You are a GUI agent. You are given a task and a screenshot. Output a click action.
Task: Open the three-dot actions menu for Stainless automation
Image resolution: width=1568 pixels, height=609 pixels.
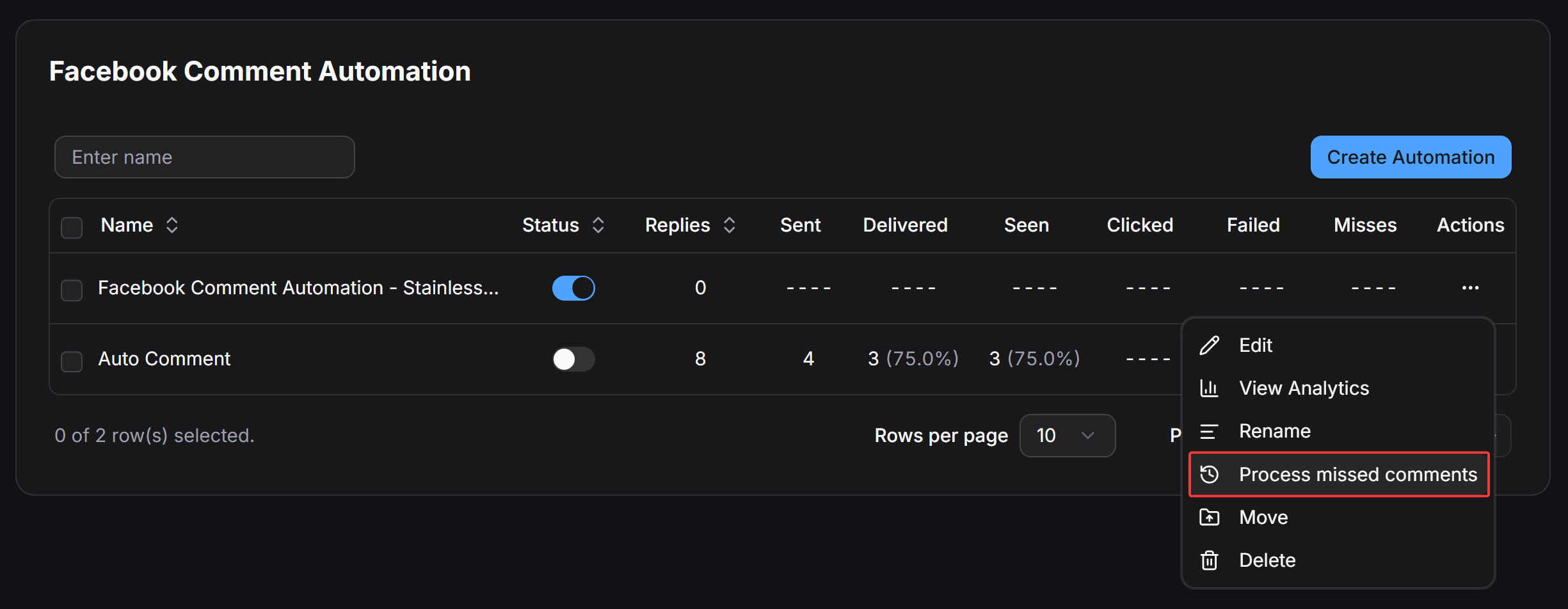click(1470, 288)
